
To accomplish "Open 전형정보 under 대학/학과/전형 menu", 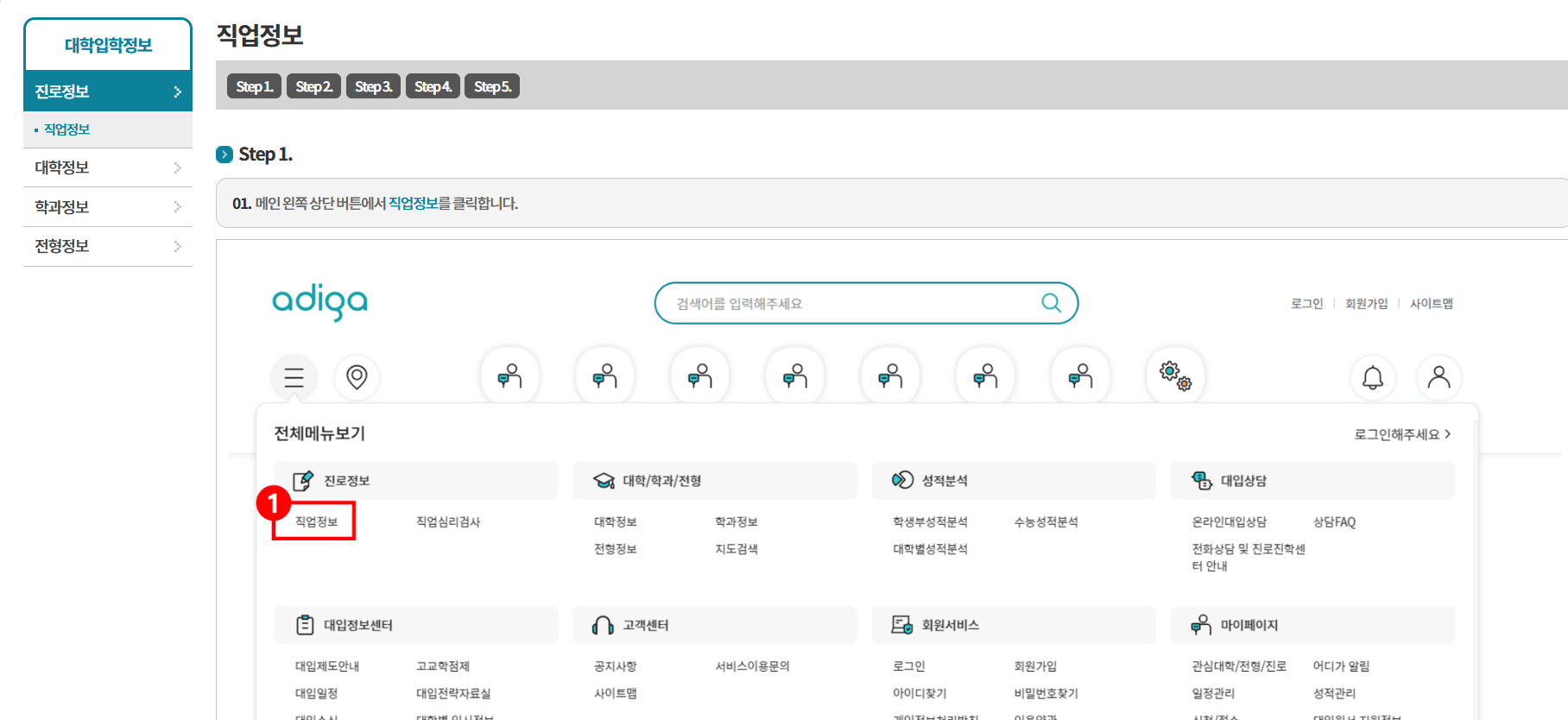I will (615, 548).
